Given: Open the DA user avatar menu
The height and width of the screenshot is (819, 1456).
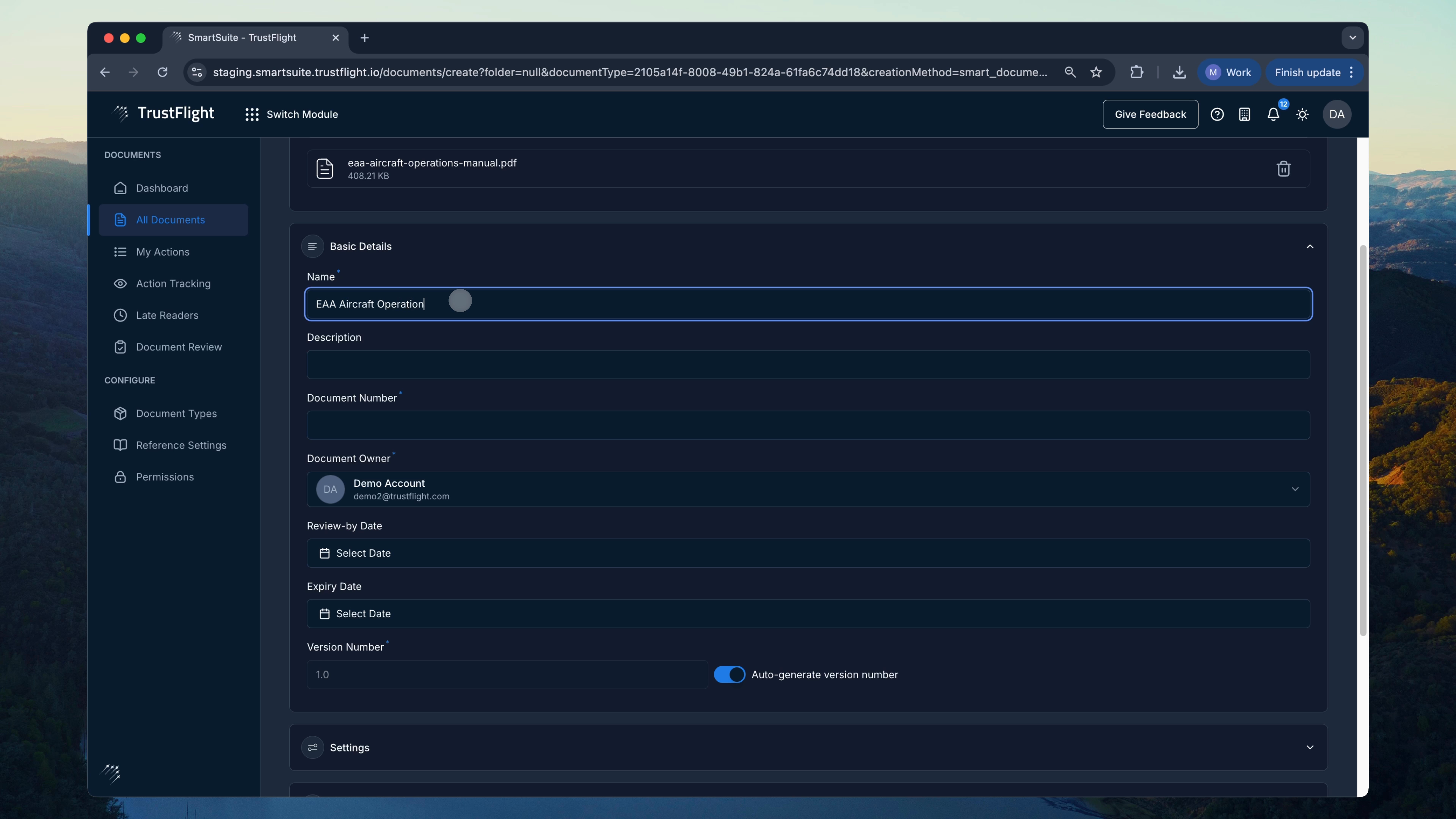Looking at the screenshot, I should (x=1336, y=114).
